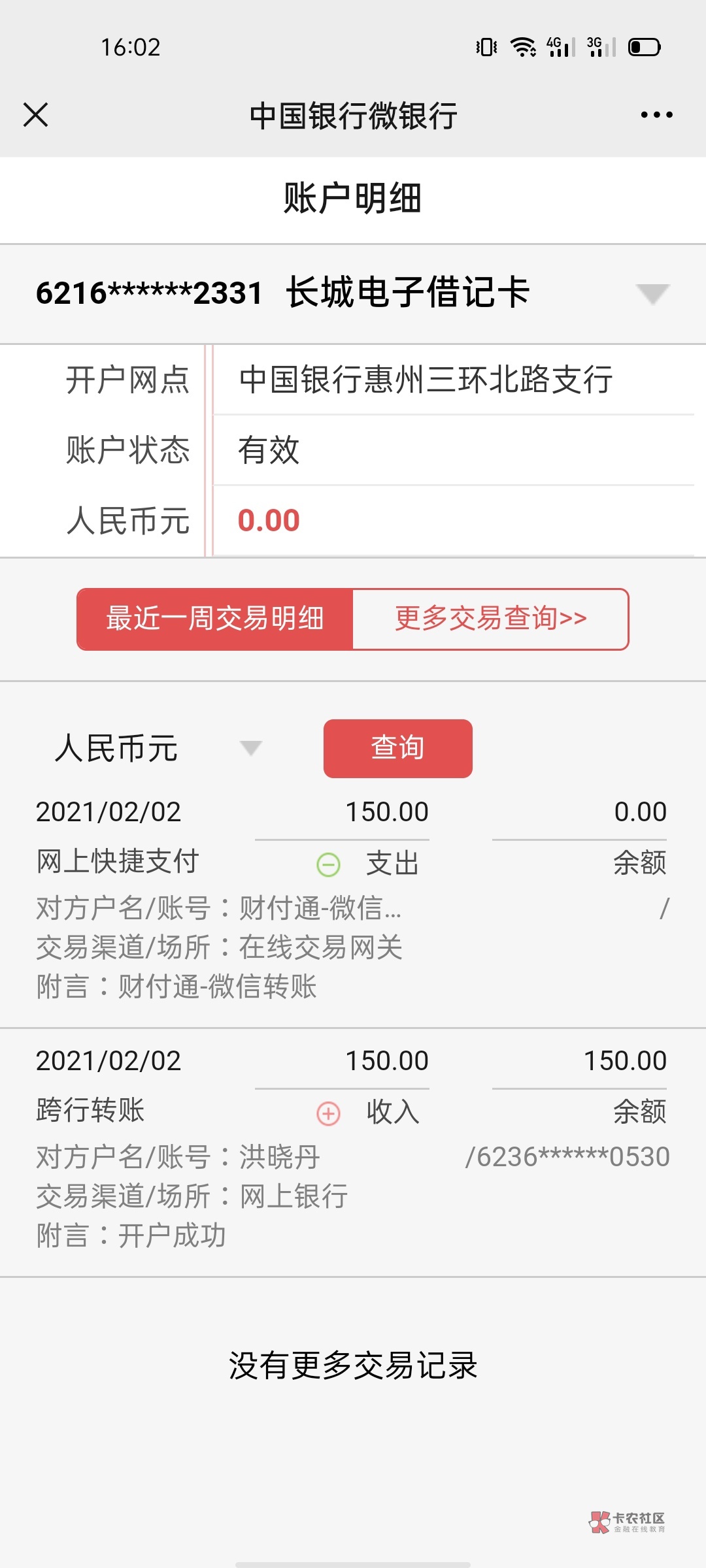Tap the battery status icon

tap(645, 47)
